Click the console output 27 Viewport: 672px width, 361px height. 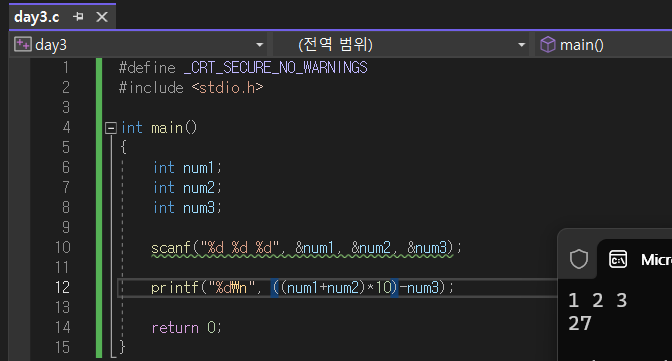(x=580, y=323)
